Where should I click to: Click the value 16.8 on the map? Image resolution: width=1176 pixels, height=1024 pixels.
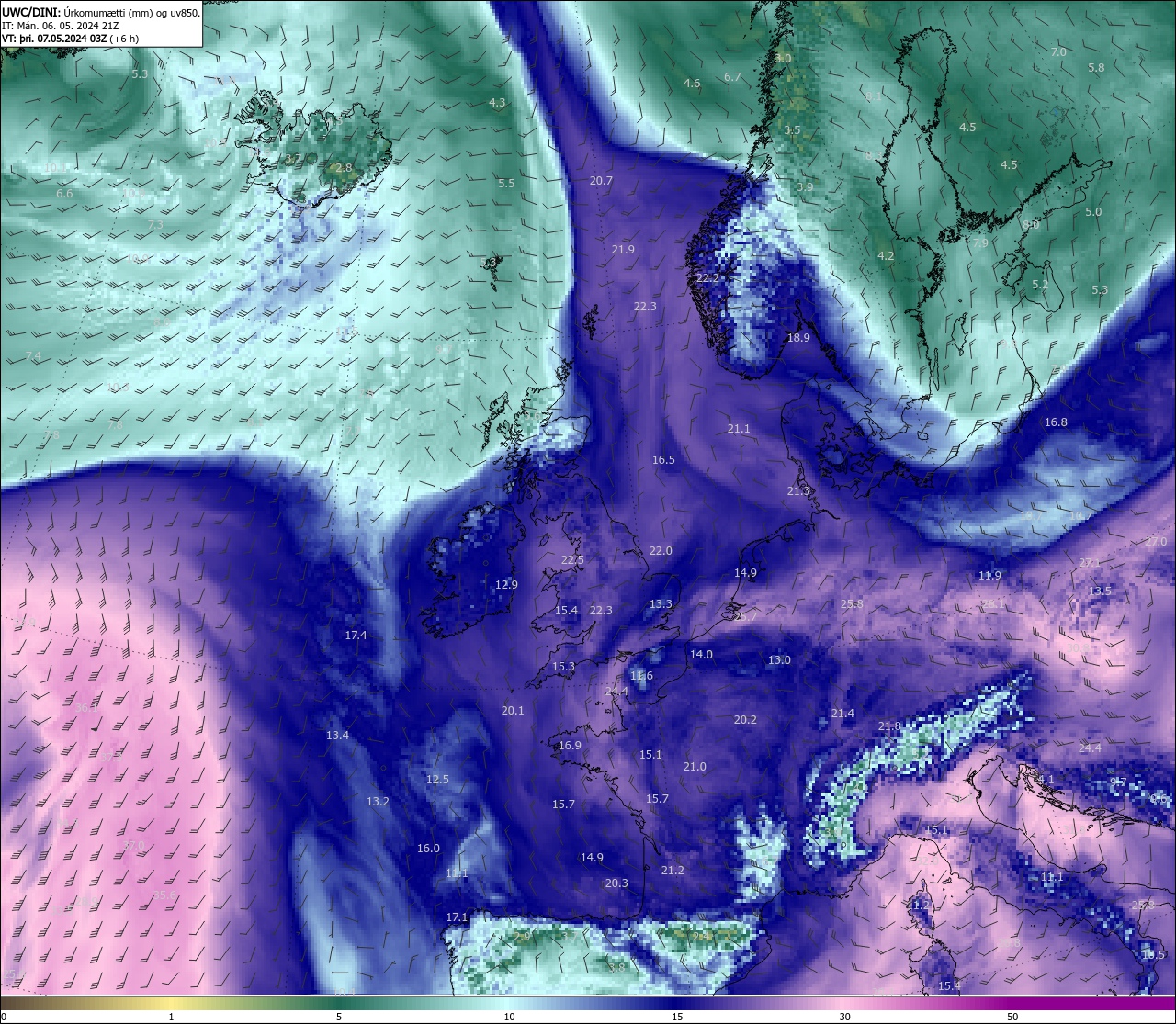click(x=1056, y=422)
